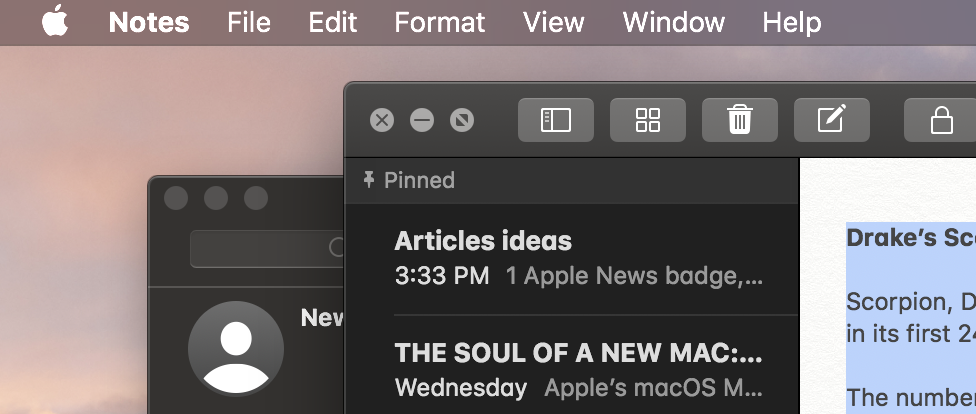
Task: Compose a new note
Action: (831, 121)
